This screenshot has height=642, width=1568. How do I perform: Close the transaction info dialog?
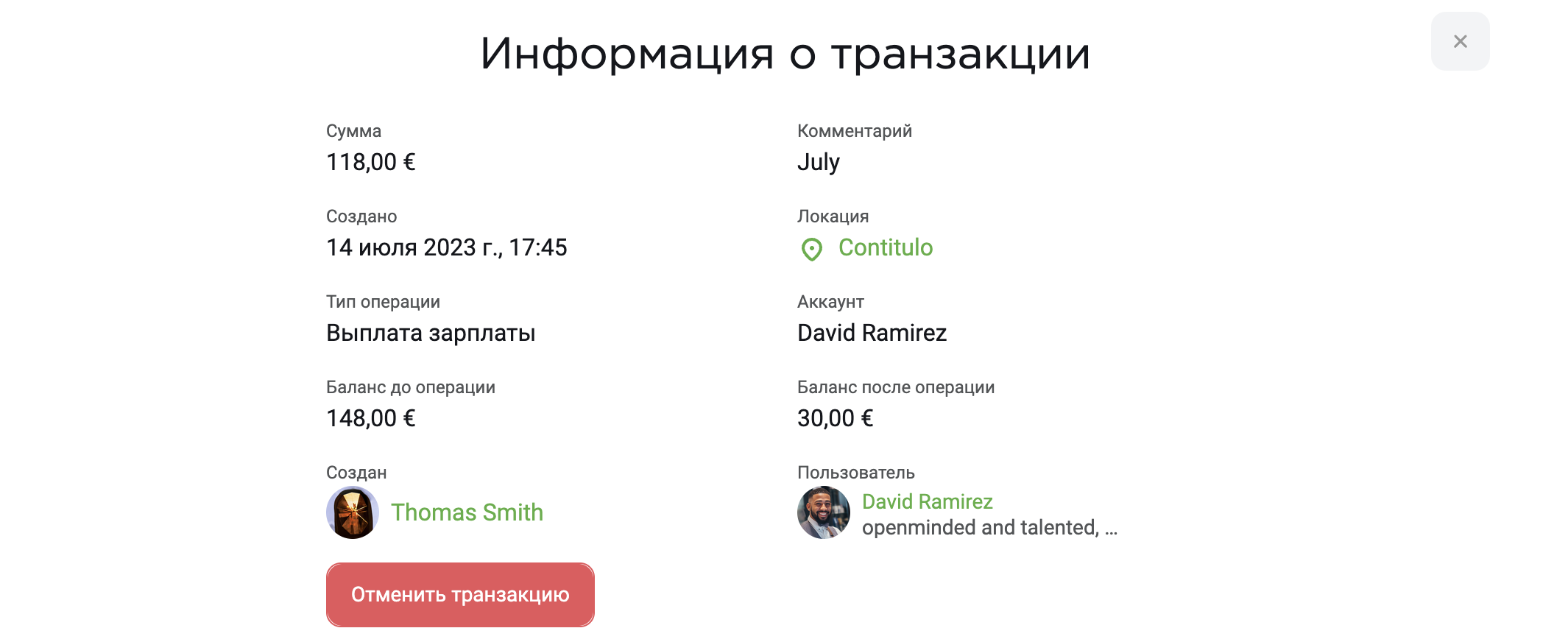click(1460, 41)
